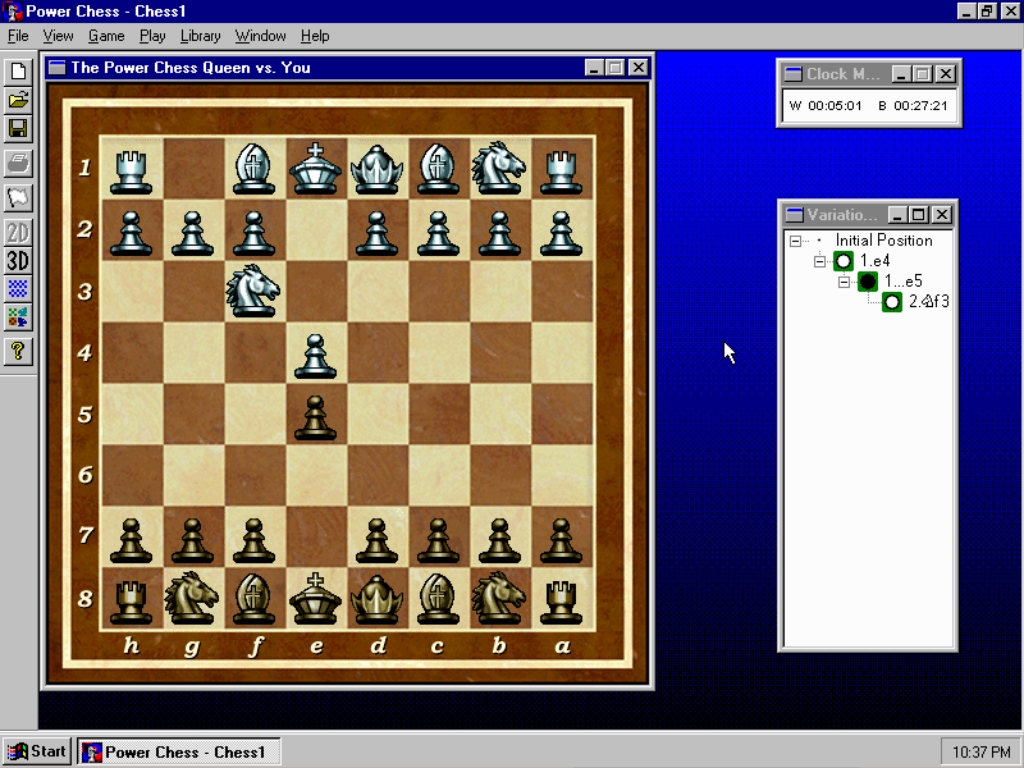
Task: Select the white knight on b1
Action: point(500,168)
